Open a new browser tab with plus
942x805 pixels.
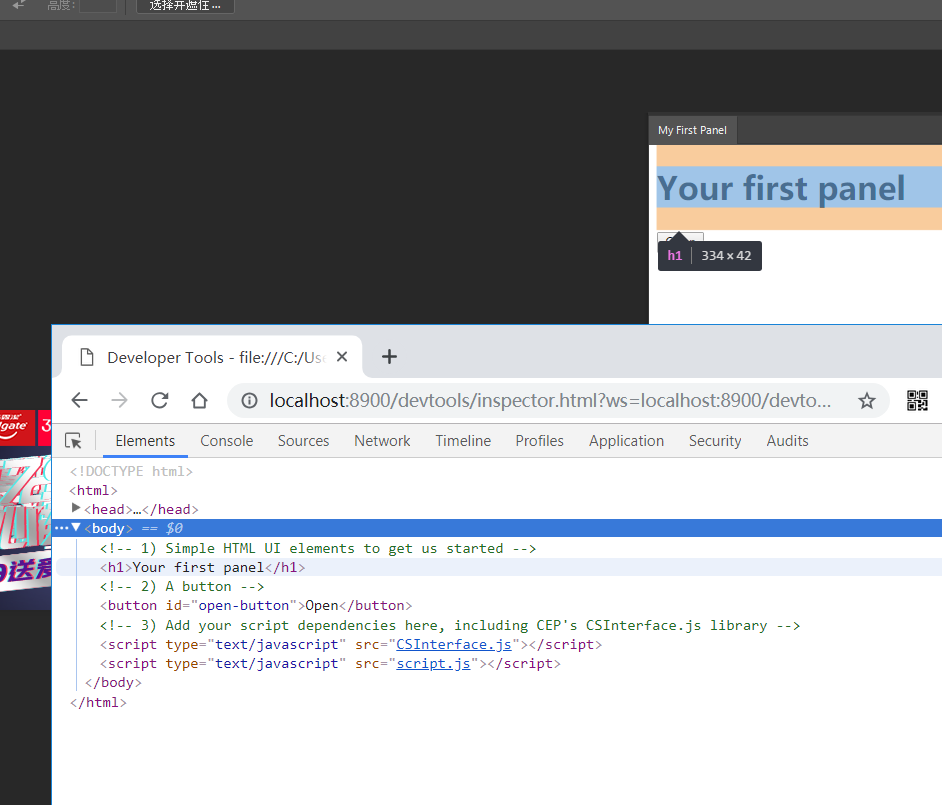click(x=389, y=357)
